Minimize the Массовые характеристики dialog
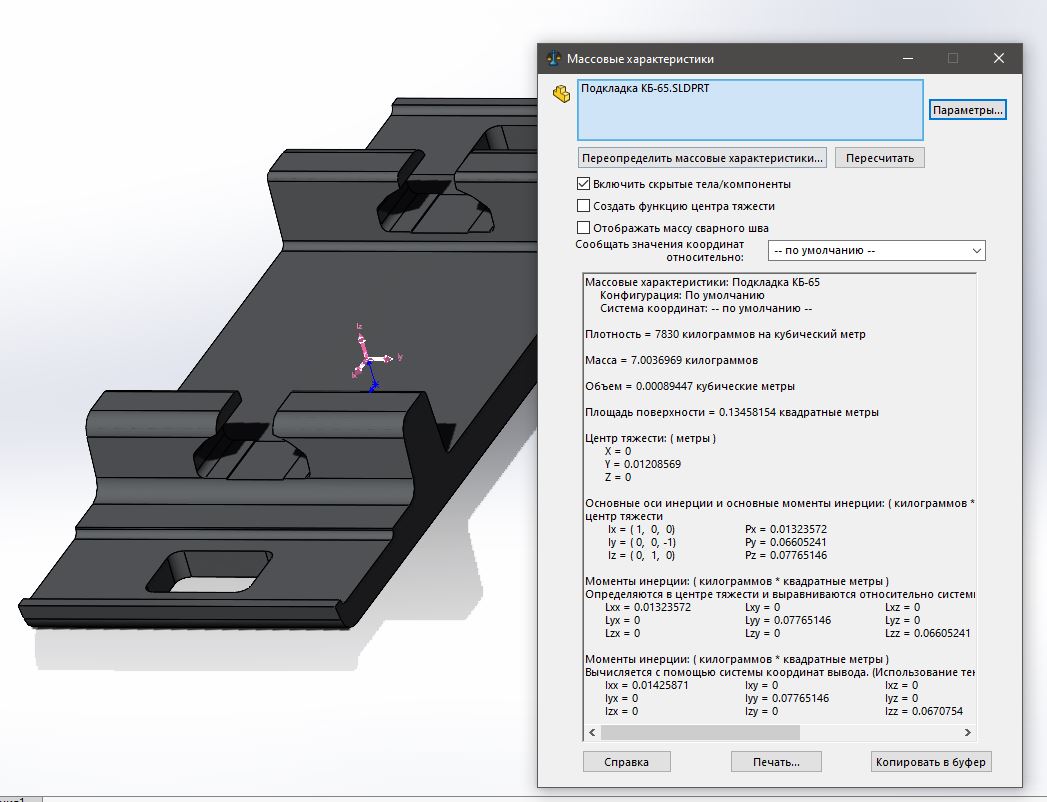 pyautogui.click(x=907, y=58)
